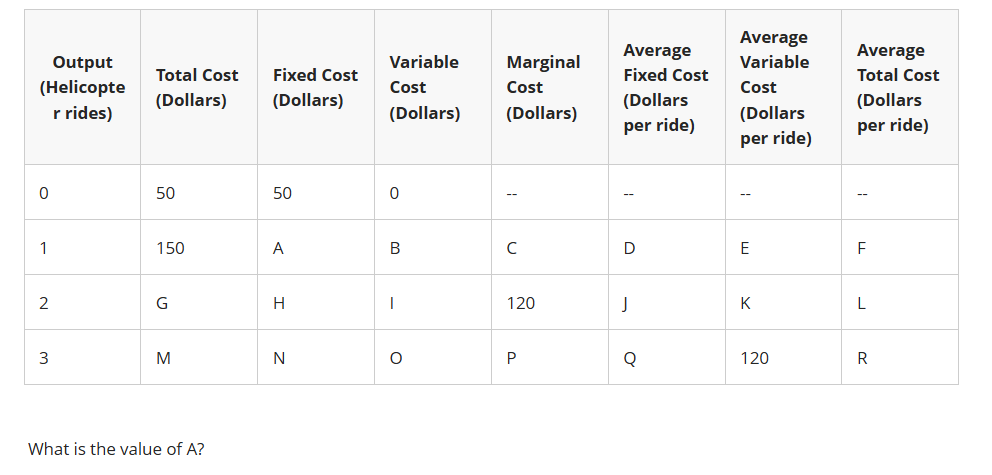Select the "Average Total Cost" header cell
This screenshot has width=992, height=475.
(x=898, y=87)
